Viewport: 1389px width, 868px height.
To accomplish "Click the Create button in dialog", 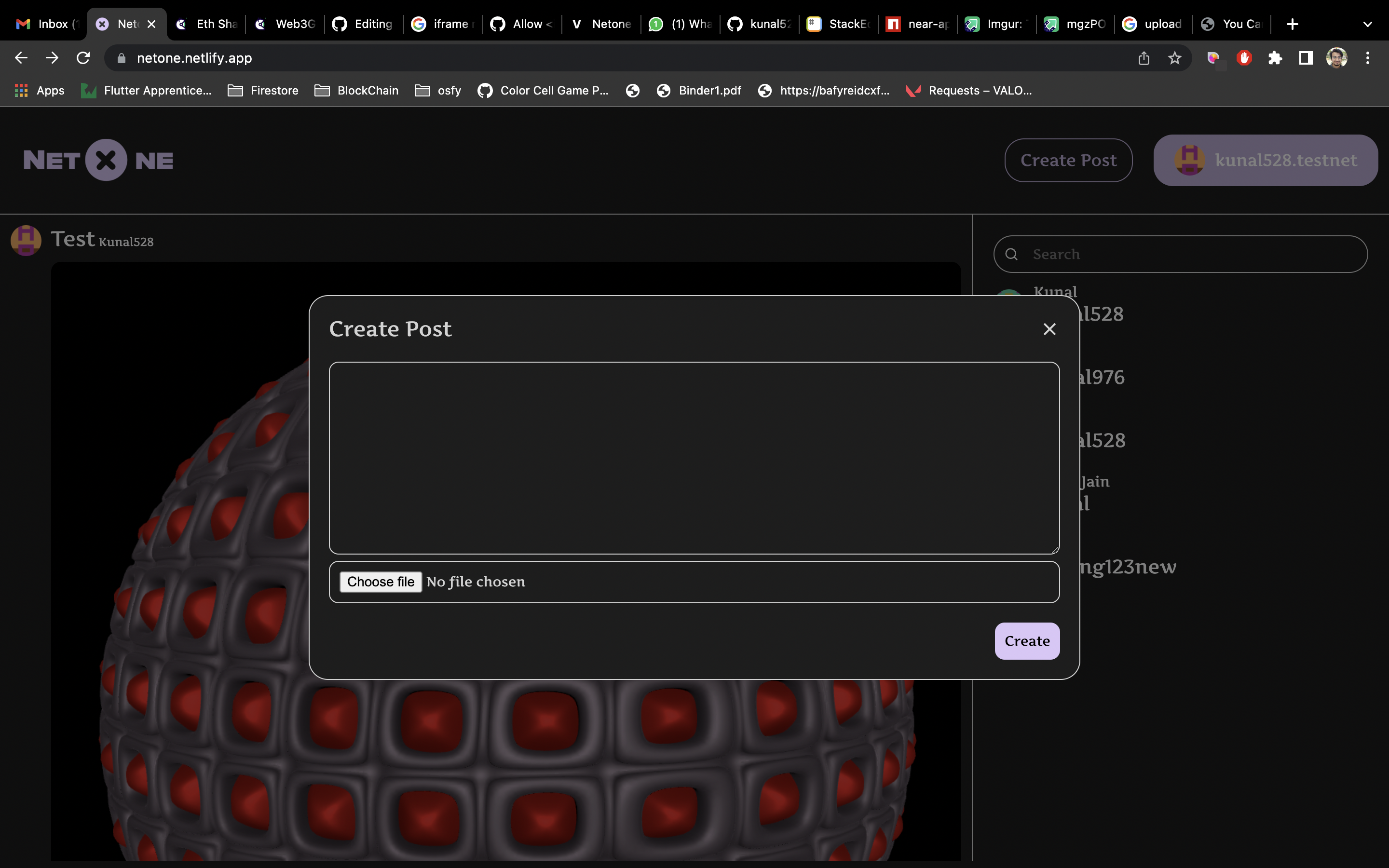I will (x=1027, y=641).
